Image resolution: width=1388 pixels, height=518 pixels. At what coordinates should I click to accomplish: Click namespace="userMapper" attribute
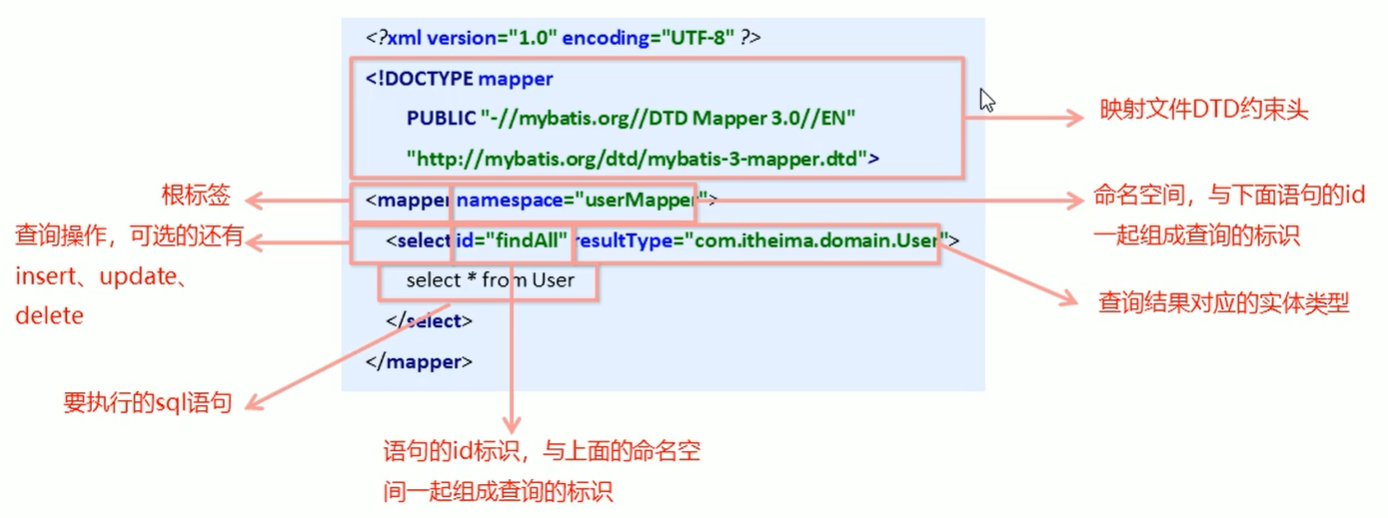[x=582, y=199]
